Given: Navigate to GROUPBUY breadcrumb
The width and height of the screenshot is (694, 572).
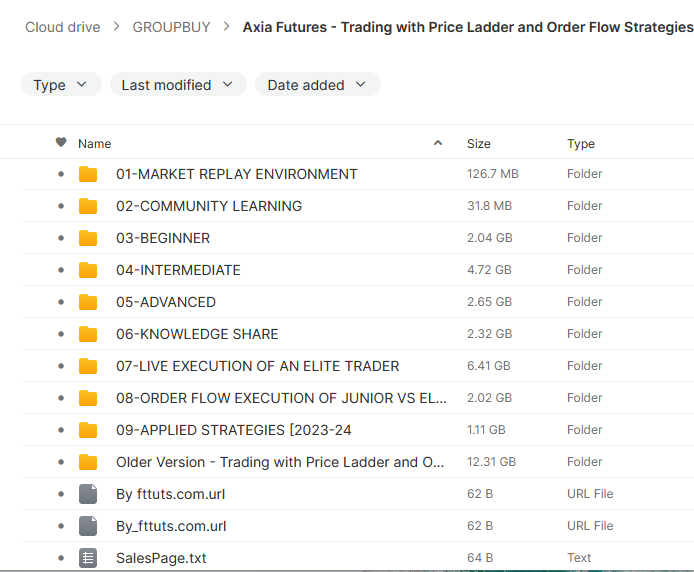Looking at the screenshot, I should pos(172,27).
